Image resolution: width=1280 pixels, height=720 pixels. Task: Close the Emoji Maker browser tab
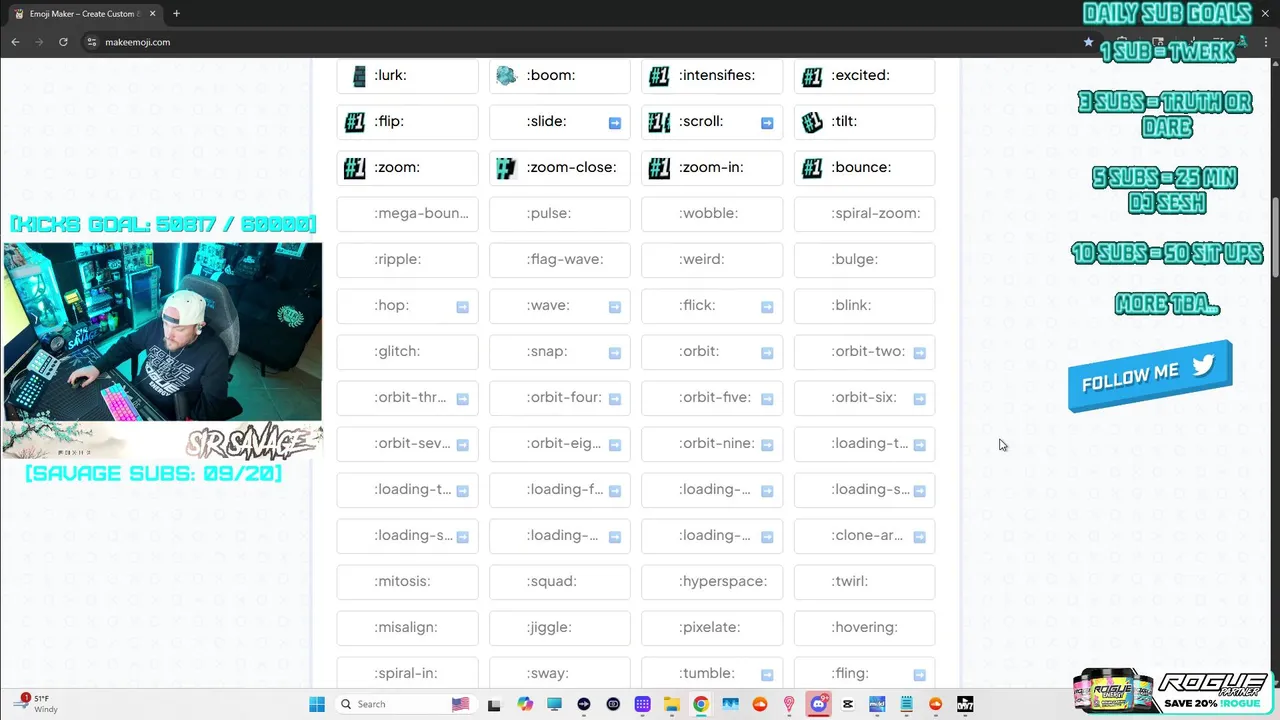coord(153,14)
